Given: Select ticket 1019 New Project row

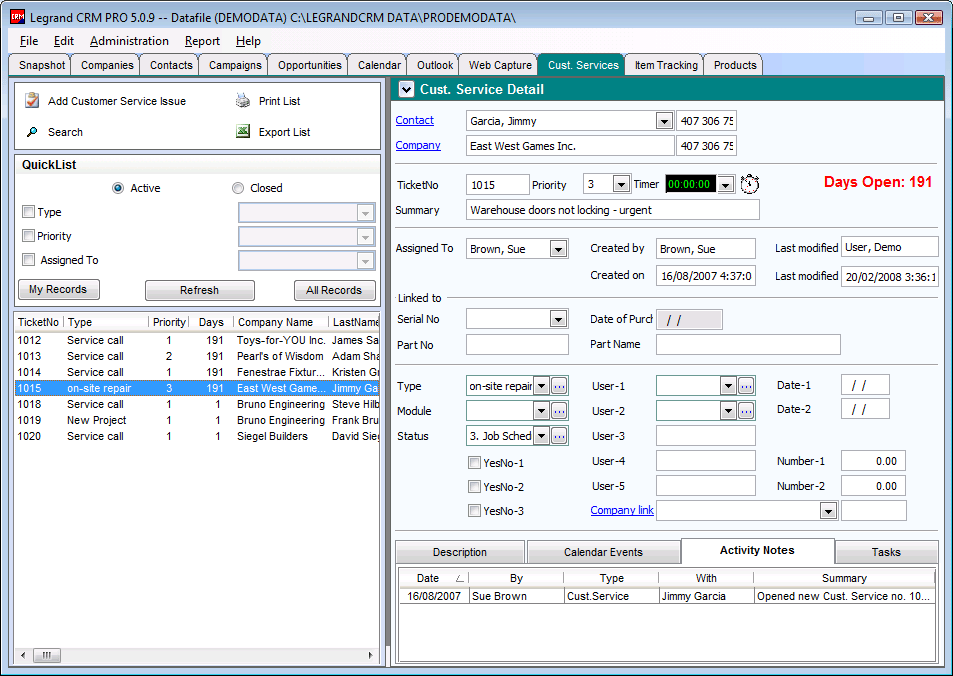Looking at the screenshot, I should [197, 420].
